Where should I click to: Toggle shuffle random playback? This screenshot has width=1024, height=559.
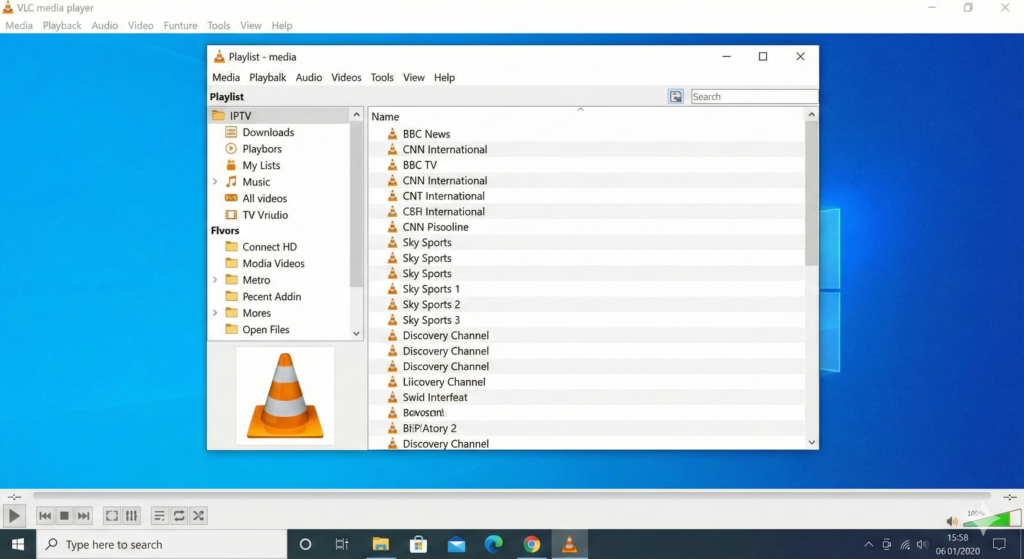(199, 516)
